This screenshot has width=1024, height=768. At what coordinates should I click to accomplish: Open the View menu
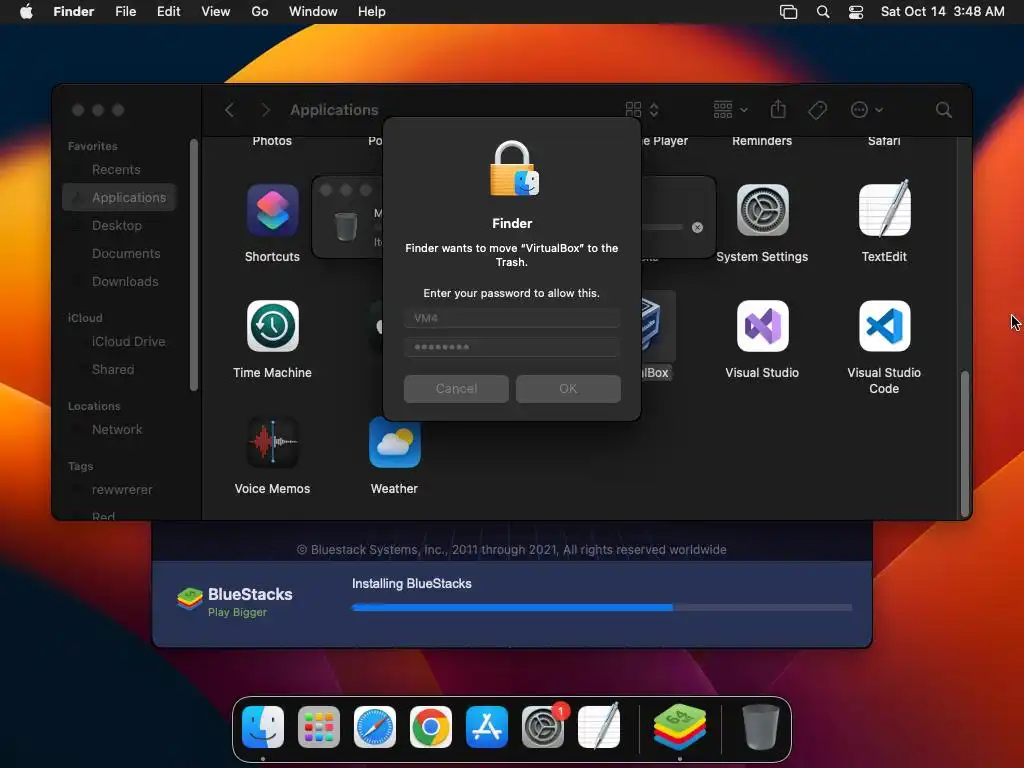[216, 12]
